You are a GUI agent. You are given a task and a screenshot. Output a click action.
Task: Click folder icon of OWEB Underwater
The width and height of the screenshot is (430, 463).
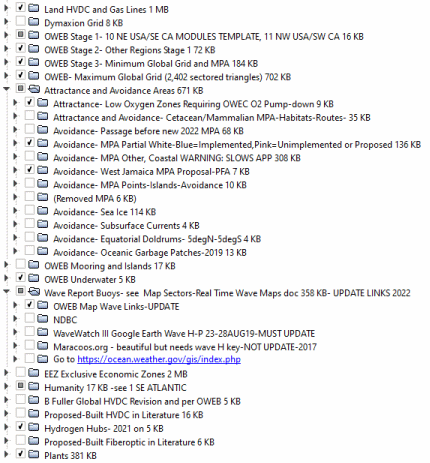point(33,278)
